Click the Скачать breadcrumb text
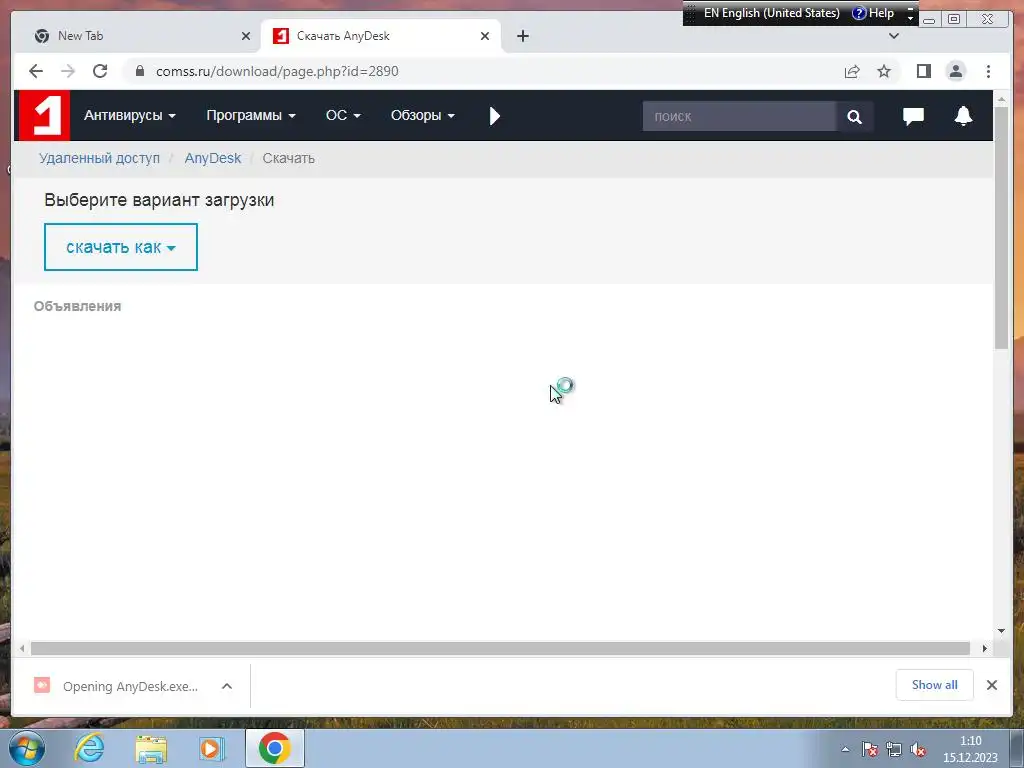This screenshot has height=768, width=1024. [x=289, y=158]
